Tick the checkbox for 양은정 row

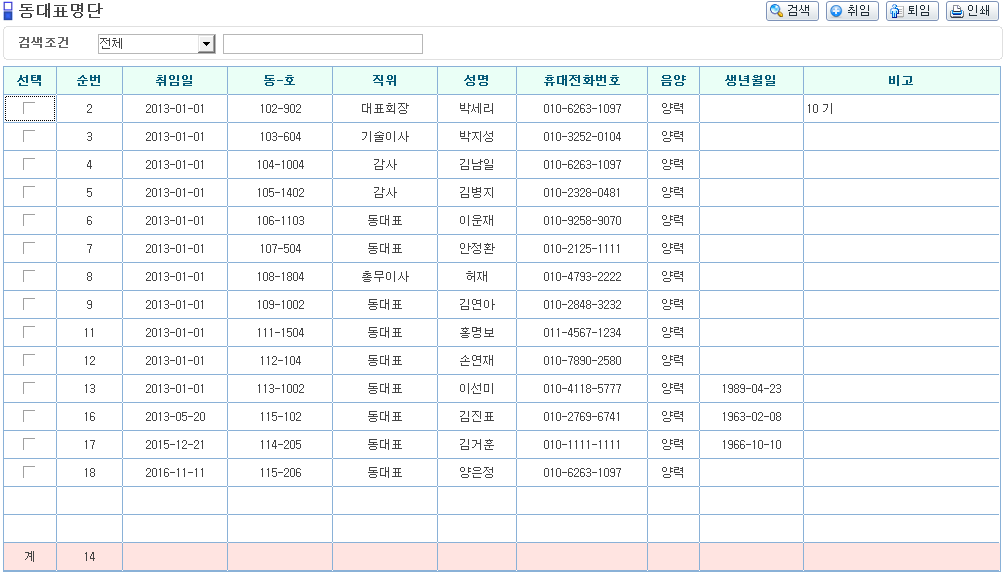(x=29, y=472)
